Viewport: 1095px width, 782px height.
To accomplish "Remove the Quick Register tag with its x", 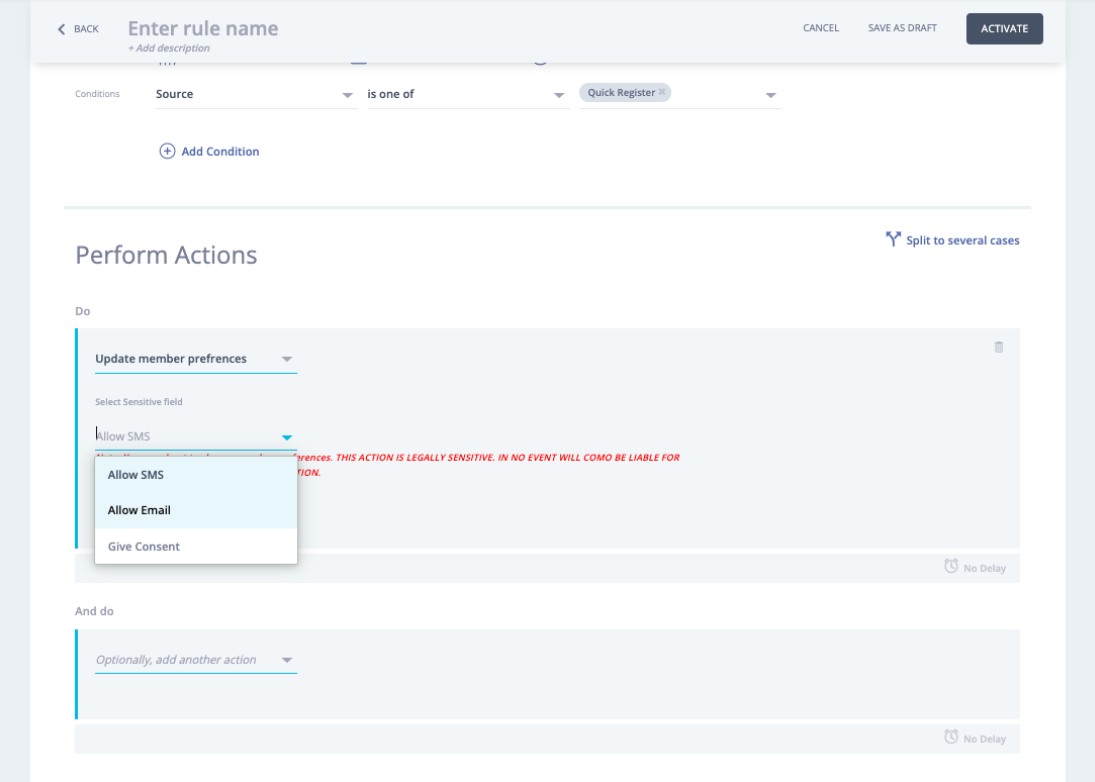I will coord(662,92).
